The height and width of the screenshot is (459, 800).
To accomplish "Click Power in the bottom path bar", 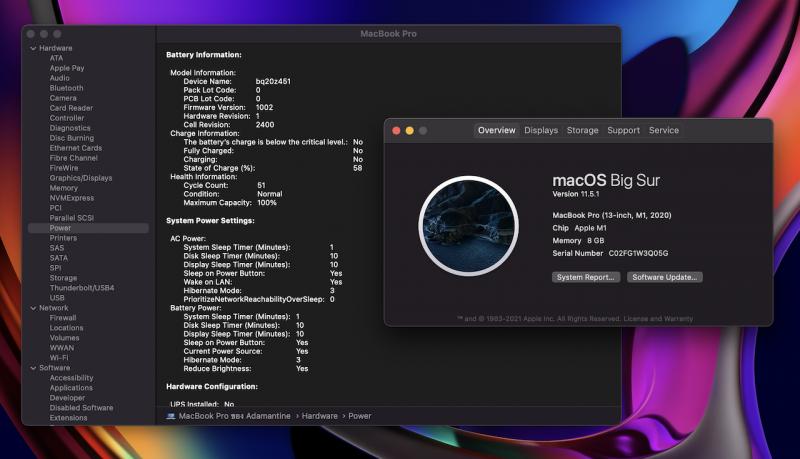I will click(360, 416).
